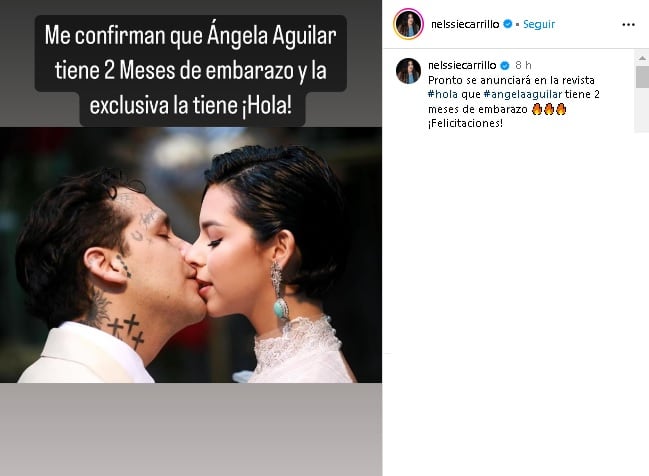Screen dimensions: 649x476
Task: Open the More options three-dot menu
Action: pos(628,25)
